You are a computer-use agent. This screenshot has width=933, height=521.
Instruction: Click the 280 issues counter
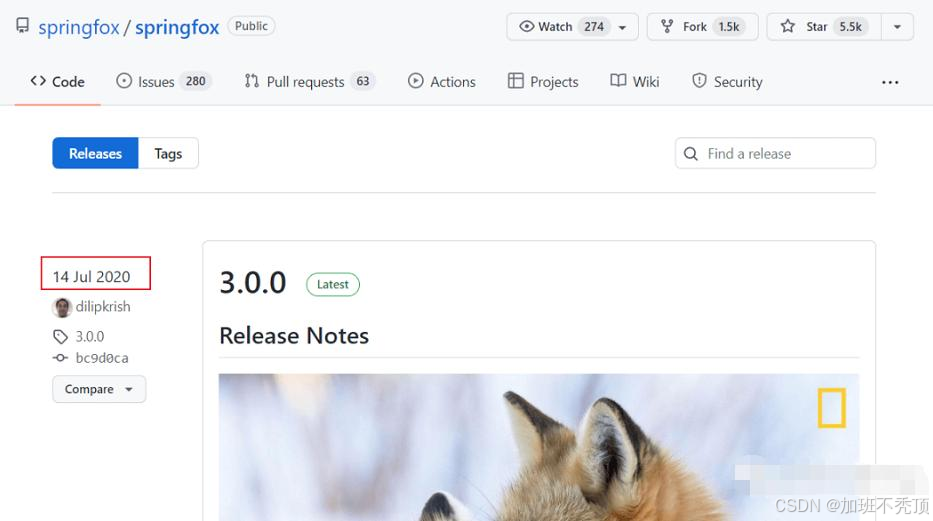point(195,81)
